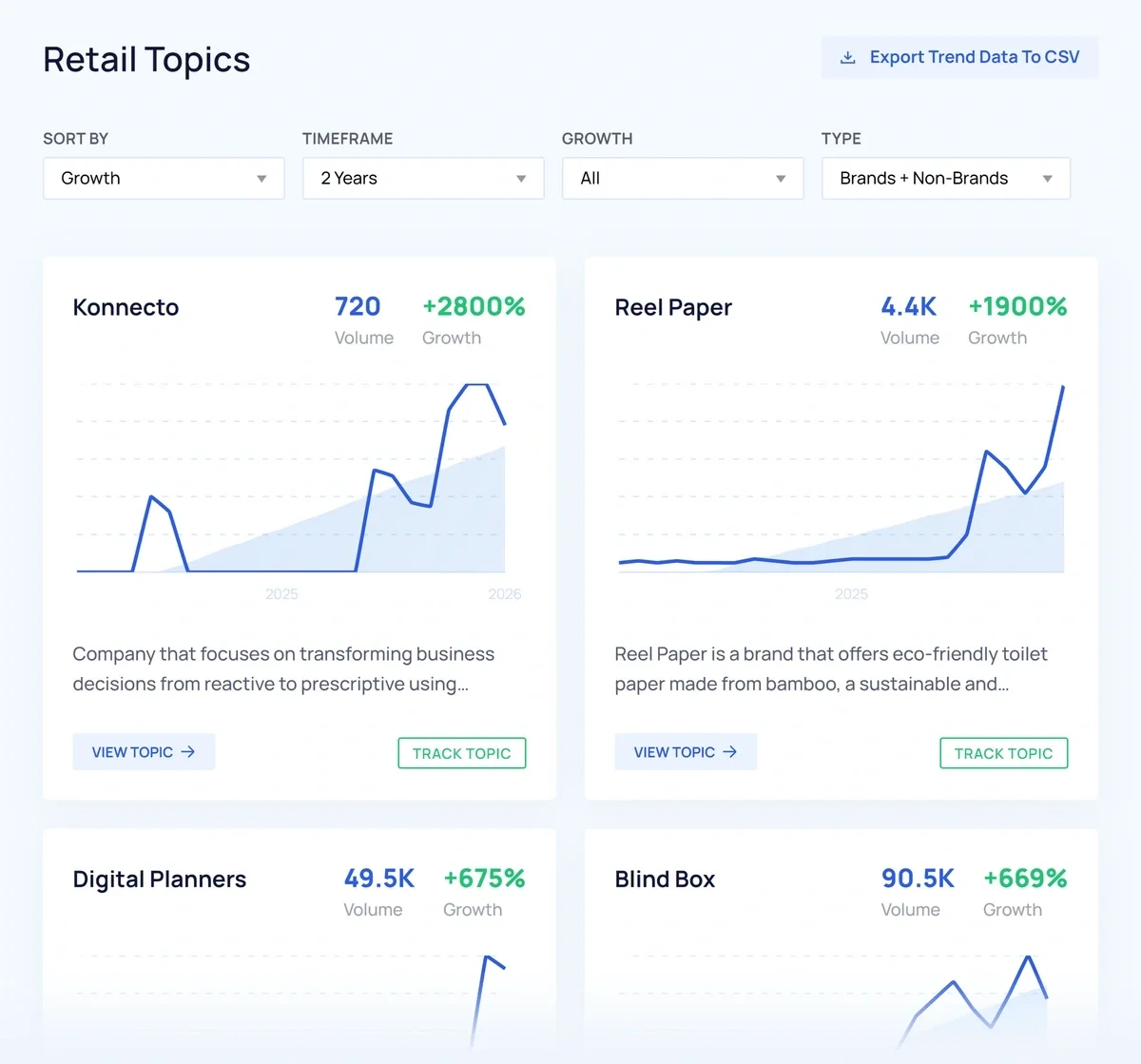Open the Konnecto topic title
This screenshot has width=1141, height=1064.
126,308
